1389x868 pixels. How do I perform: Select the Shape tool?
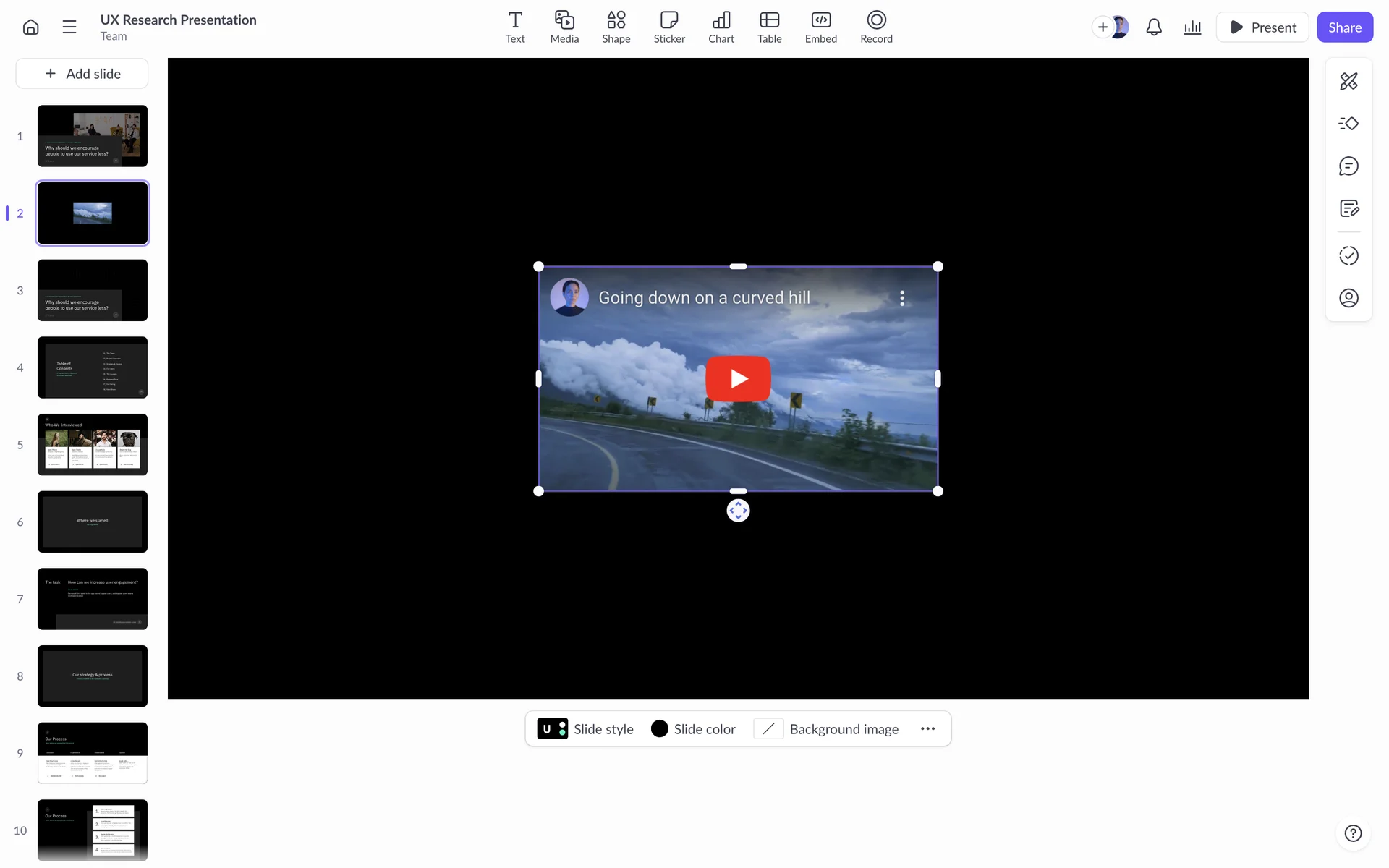point(616,27)
